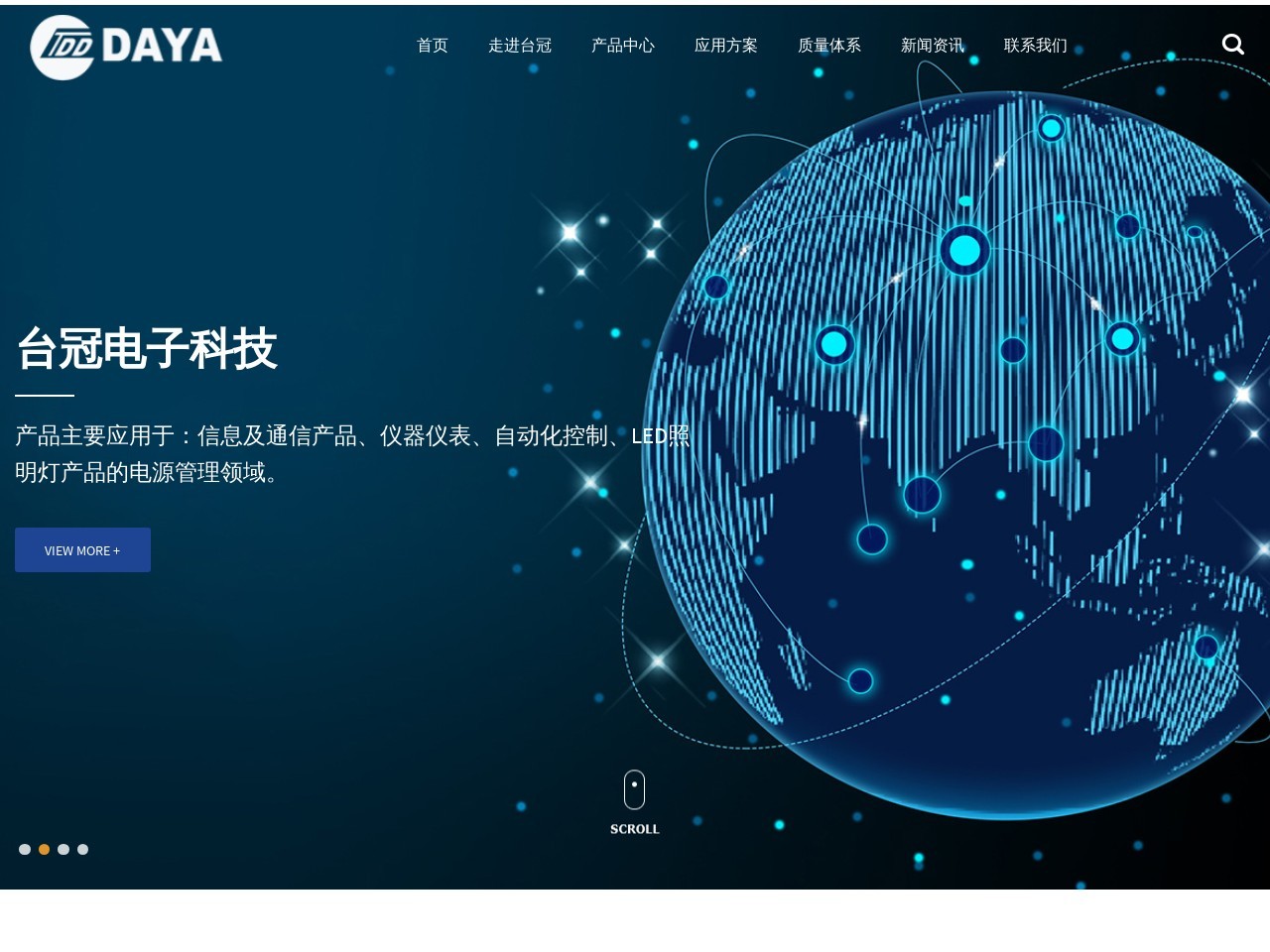Open the 质量体系 quality menu item
Screen dimensions: 1270x952
click(x=828, y=45)
